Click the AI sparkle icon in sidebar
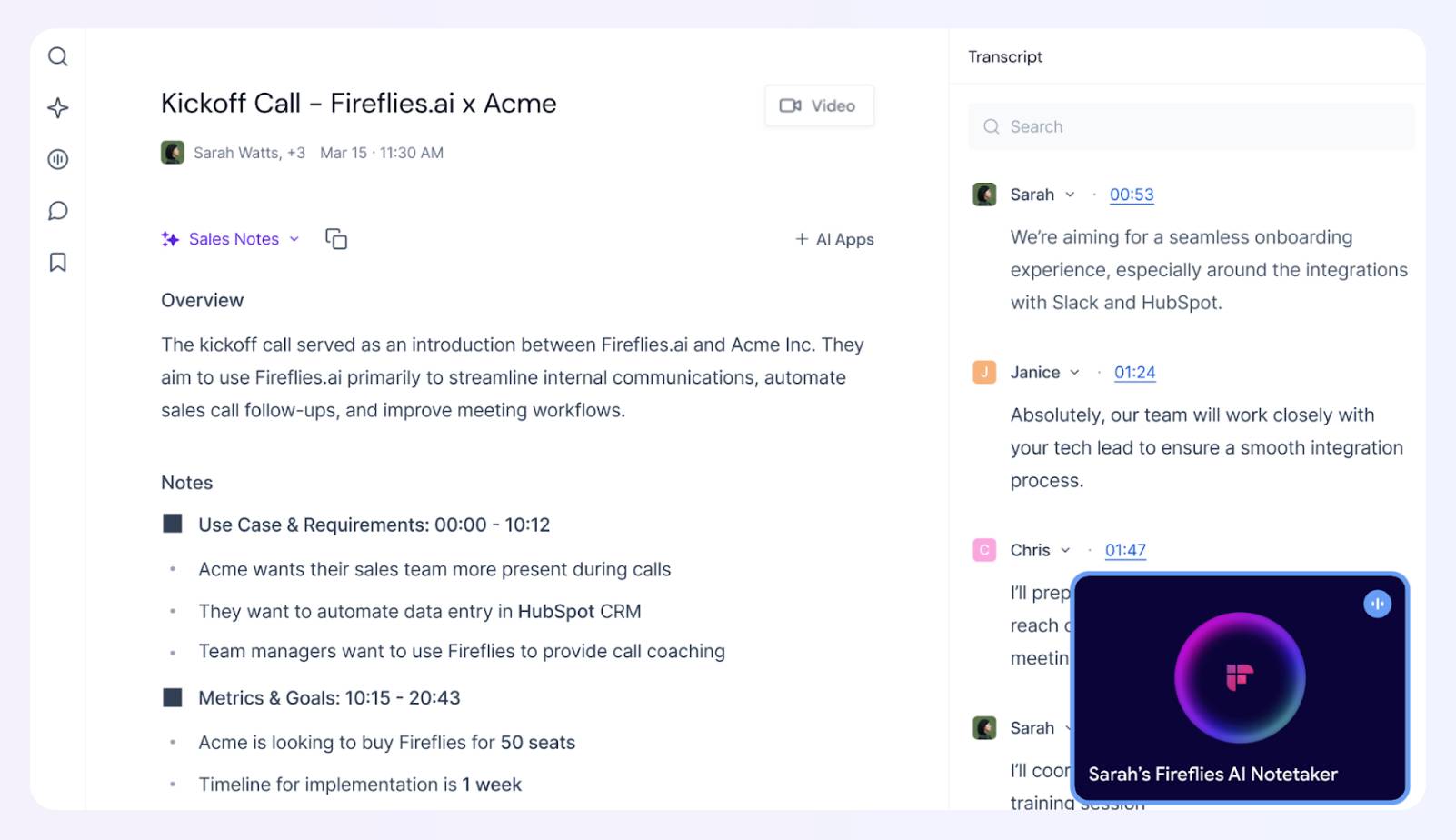1456x840 pixels. pyautogui.click(x=58, y=108)
